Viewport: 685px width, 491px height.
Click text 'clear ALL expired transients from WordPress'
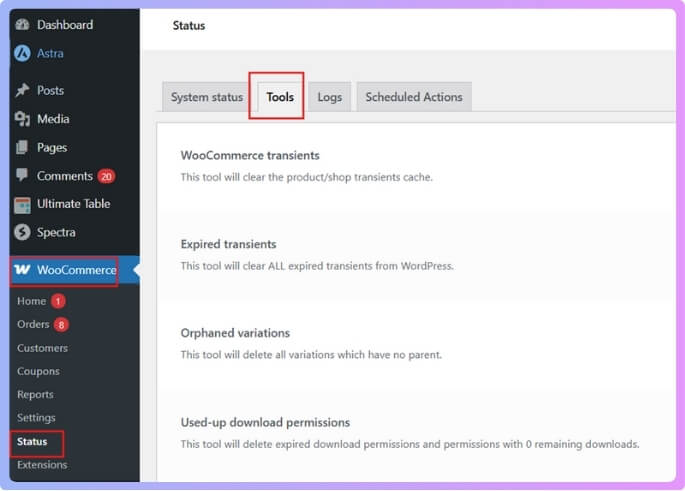click(348, 266)
